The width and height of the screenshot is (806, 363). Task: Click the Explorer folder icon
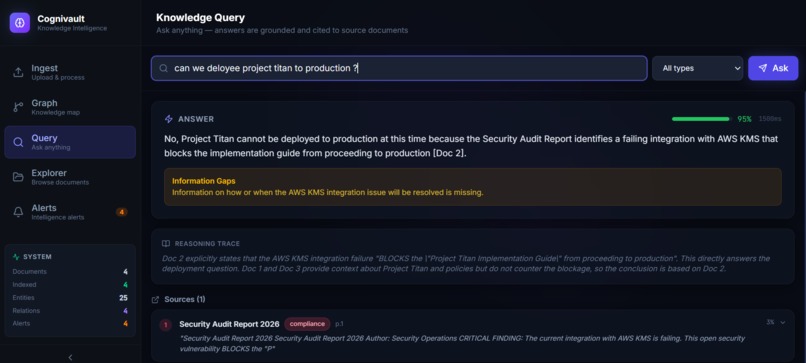(x=18, y=177)
